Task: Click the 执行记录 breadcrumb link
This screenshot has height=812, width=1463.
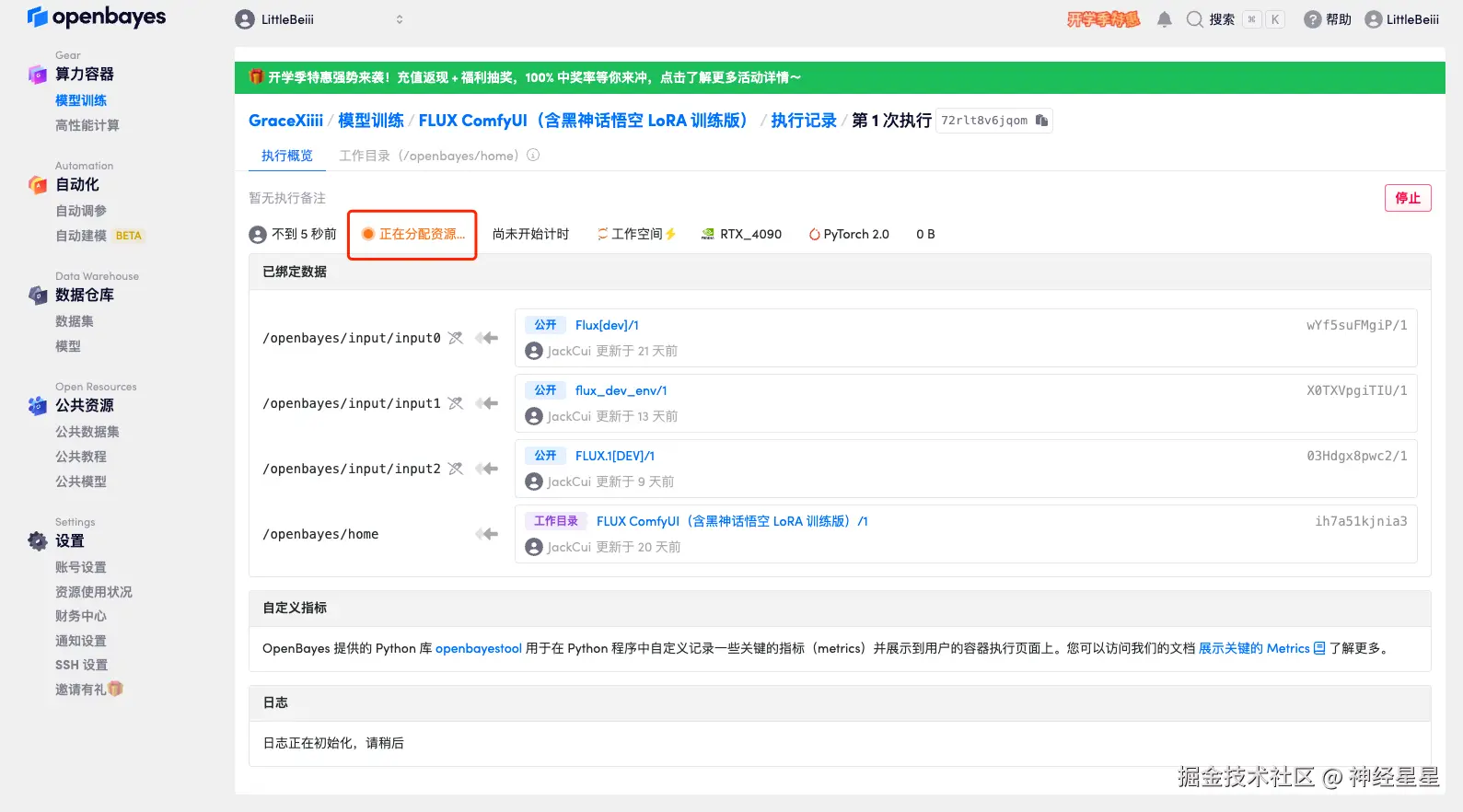Action: tap(804, 121)
